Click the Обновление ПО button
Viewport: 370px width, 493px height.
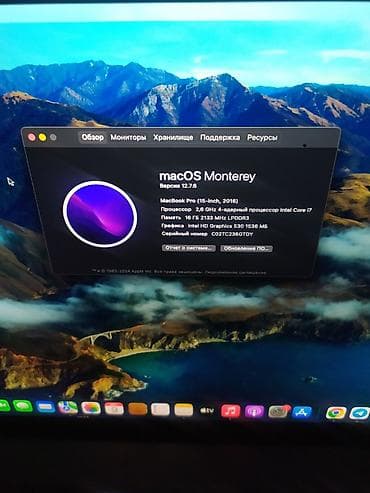click(246, 249)
